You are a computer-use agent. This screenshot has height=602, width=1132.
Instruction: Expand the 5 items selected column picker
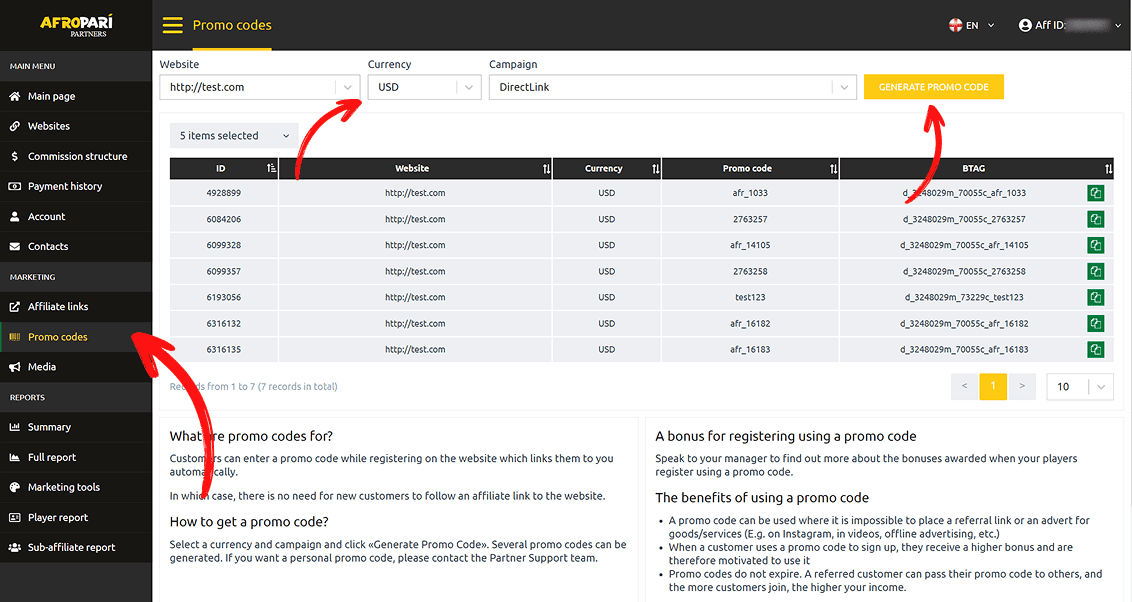(234, 136)
